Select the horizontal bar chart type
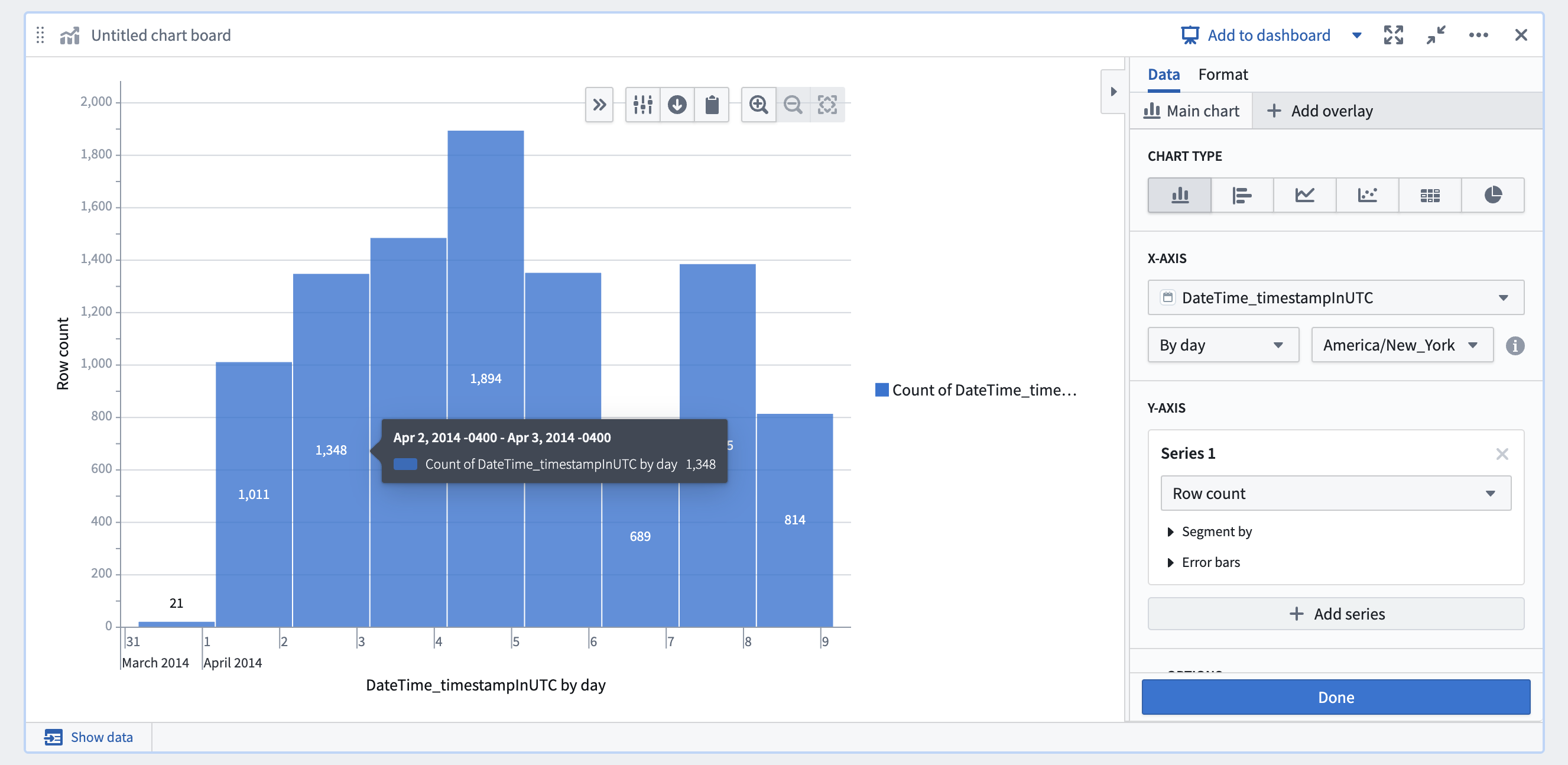The image size is (1568, 765). click(x=1242, y=195)
